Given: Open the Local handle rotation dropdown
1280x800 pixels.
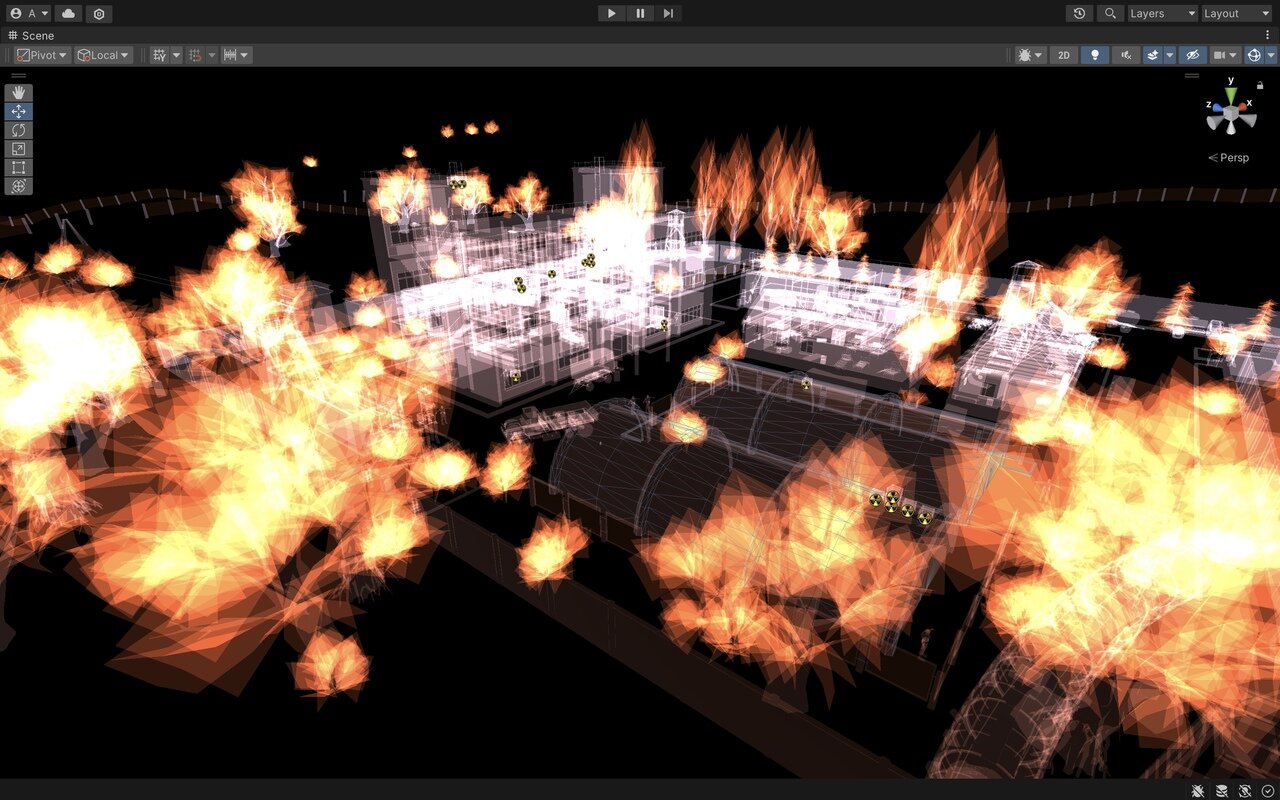Looking at the screenshot, I should 104,55.
